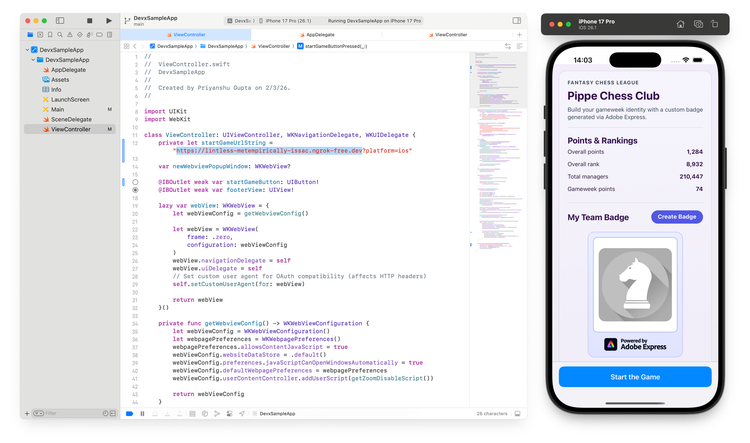Collapse the DevxSampleApp folder group
The width and height of the screenshot is (750, 443).
33,60
